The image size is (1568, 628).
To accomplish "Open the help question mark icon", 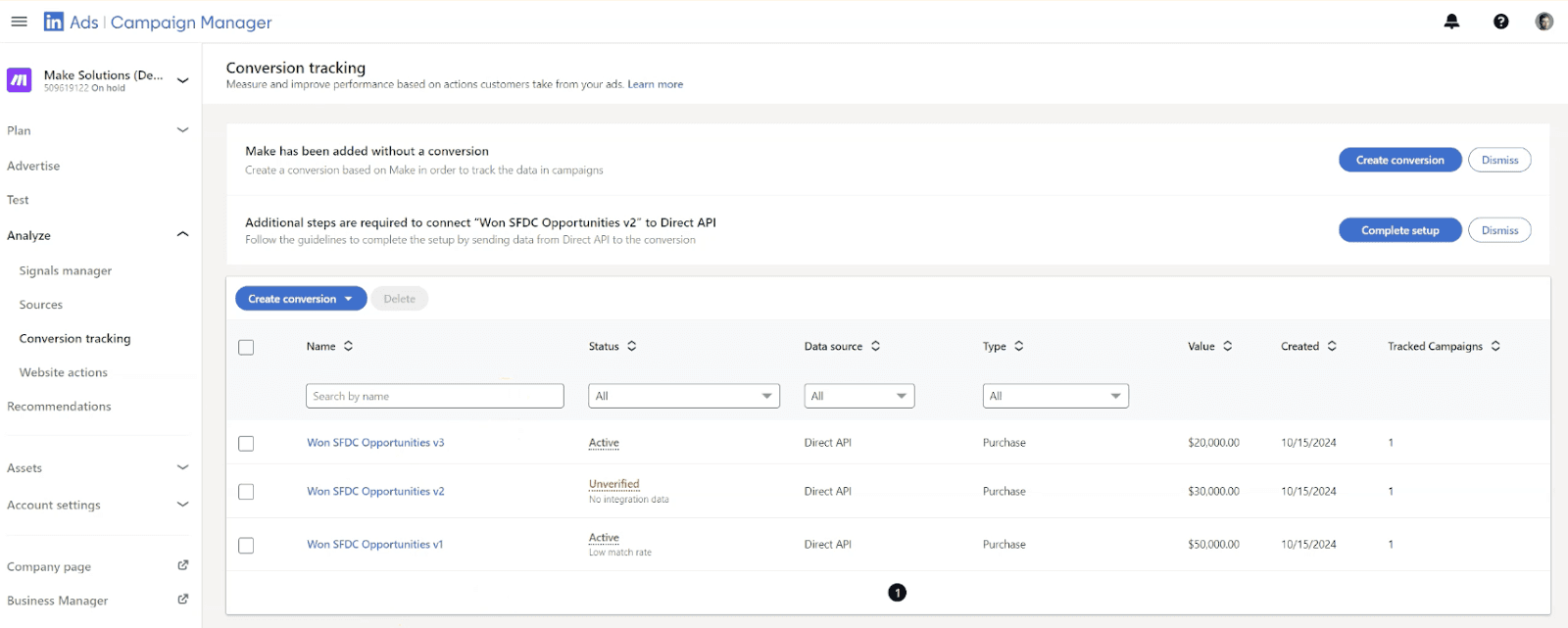I will tap(1500, 22).
